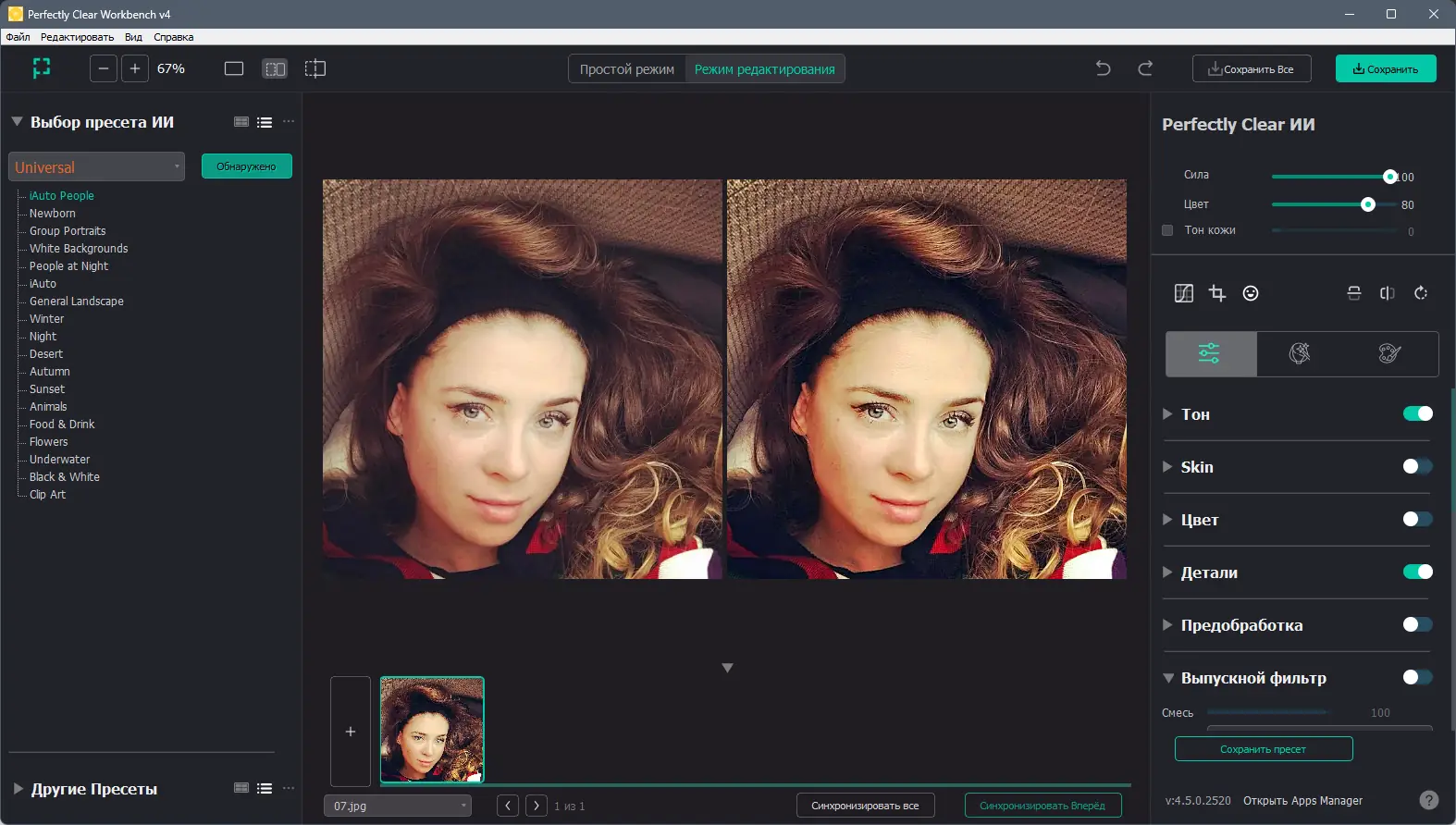Expand the Другие Пресеты panel

(18, 789)
